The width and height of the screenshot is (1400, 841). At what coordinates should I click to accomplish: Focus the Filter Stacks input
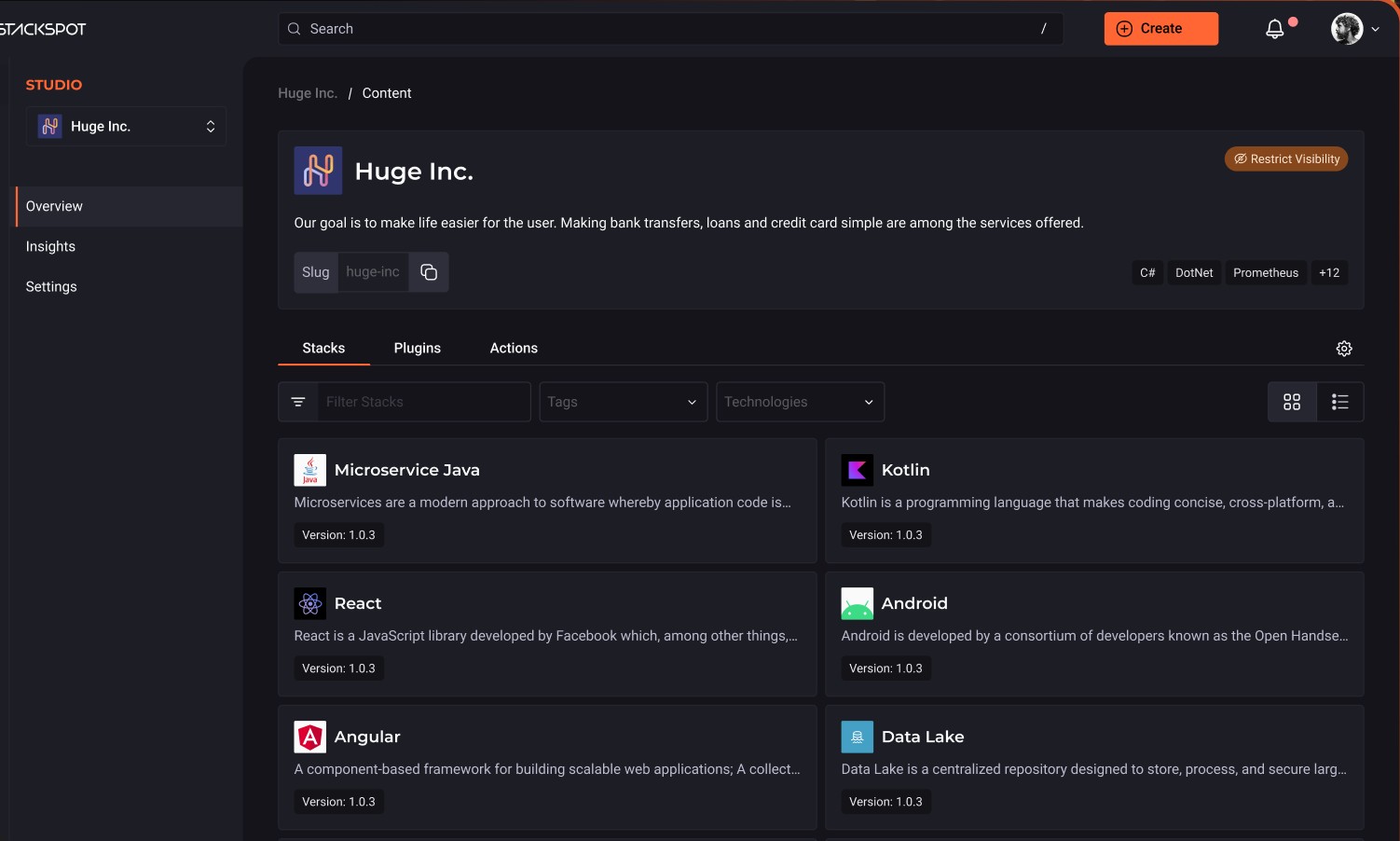tap(424, 402)
